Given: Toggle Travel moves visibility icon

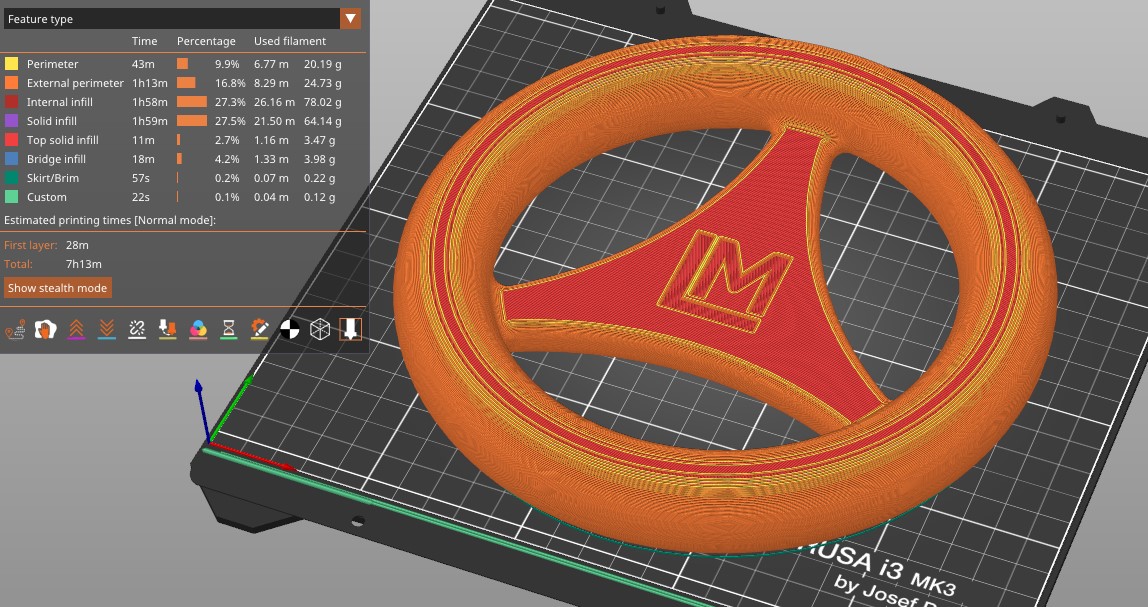Looking at the screenshot, I should 15,329.
